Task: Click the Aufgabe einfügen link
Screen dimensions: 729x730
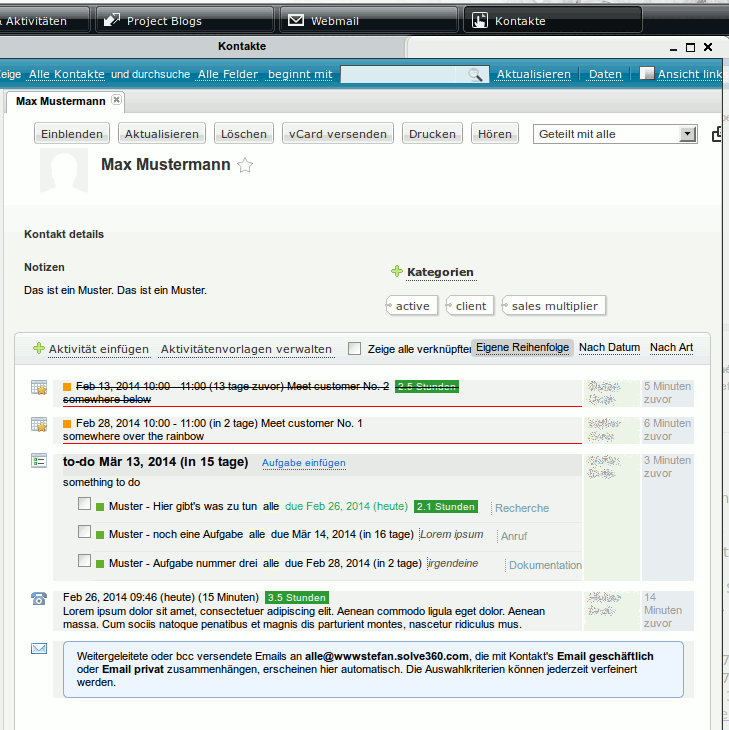Action: (x=304, y=463)
